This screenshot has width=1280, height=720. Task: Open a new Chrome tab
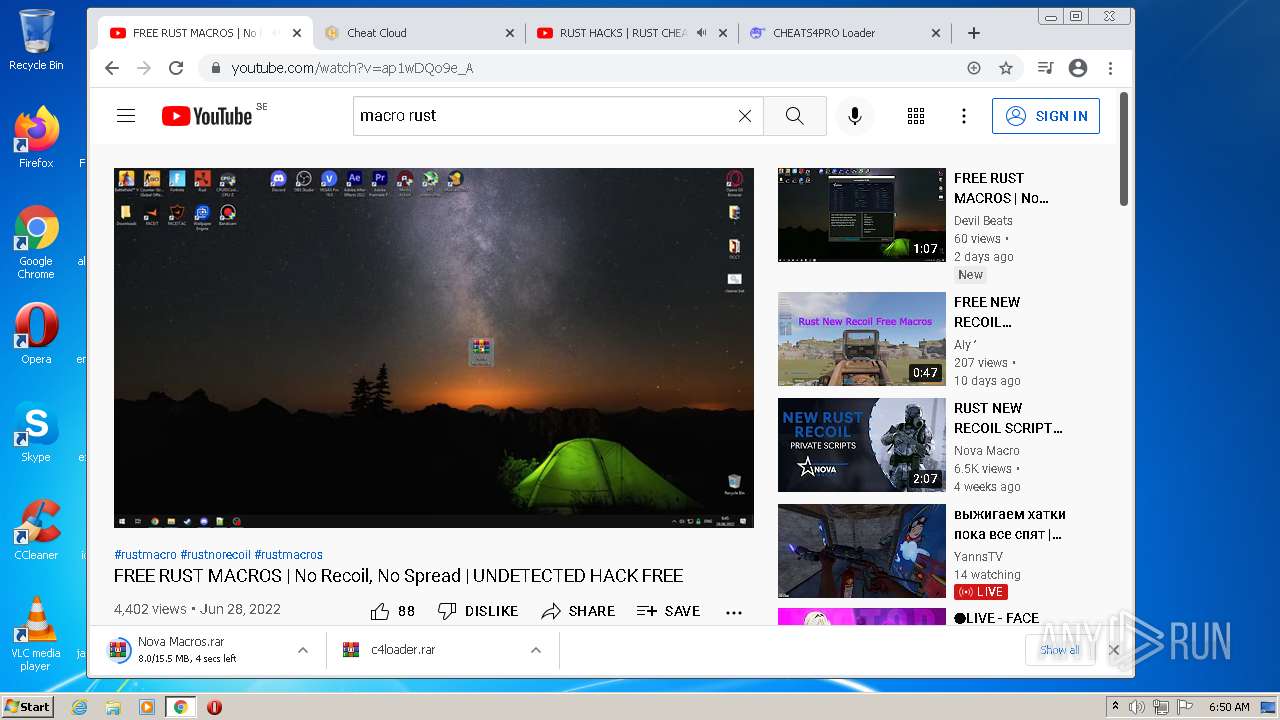tap(974, 33)
